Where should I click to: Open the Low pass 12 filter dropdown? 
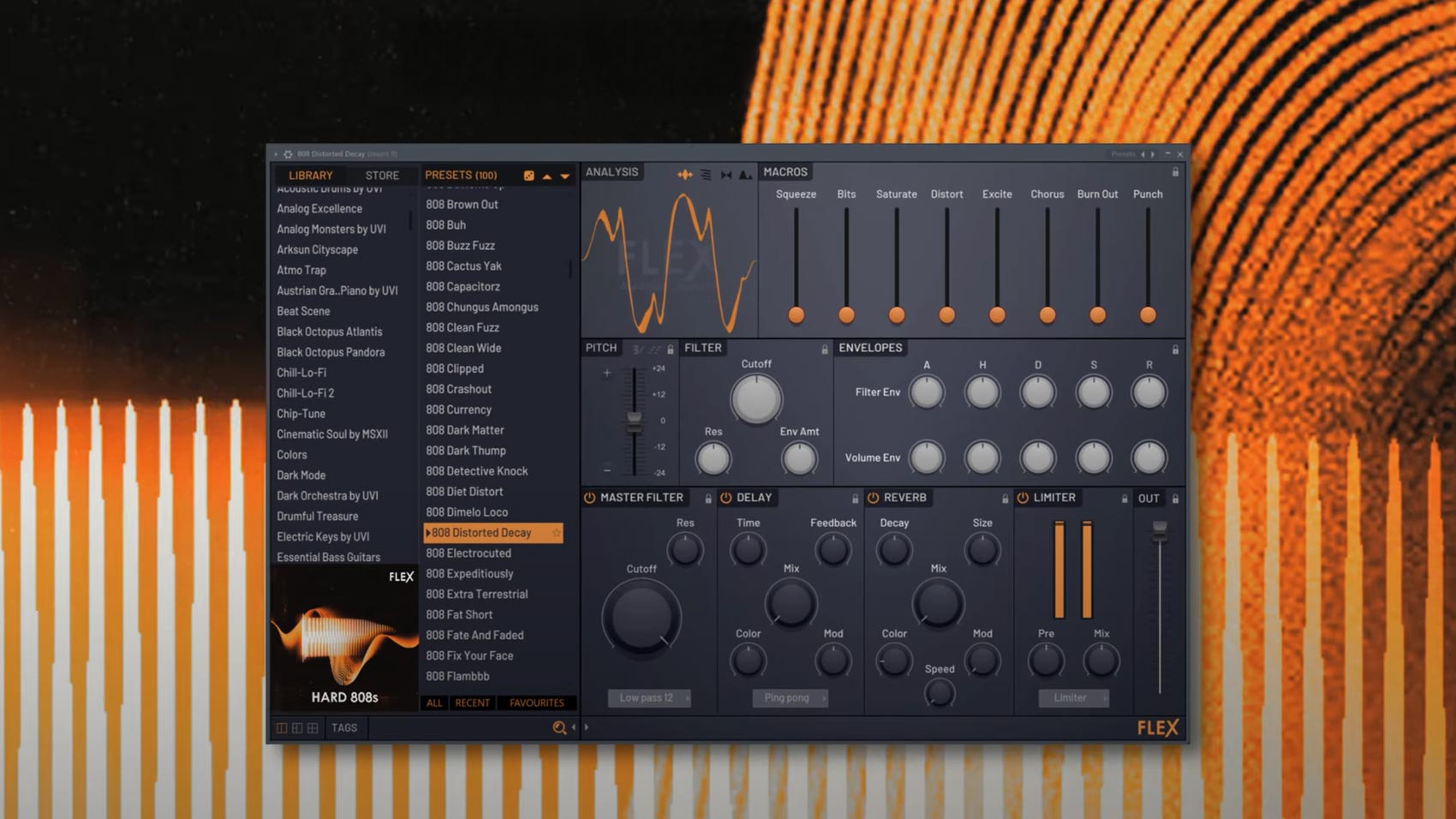tap(648, 698)
